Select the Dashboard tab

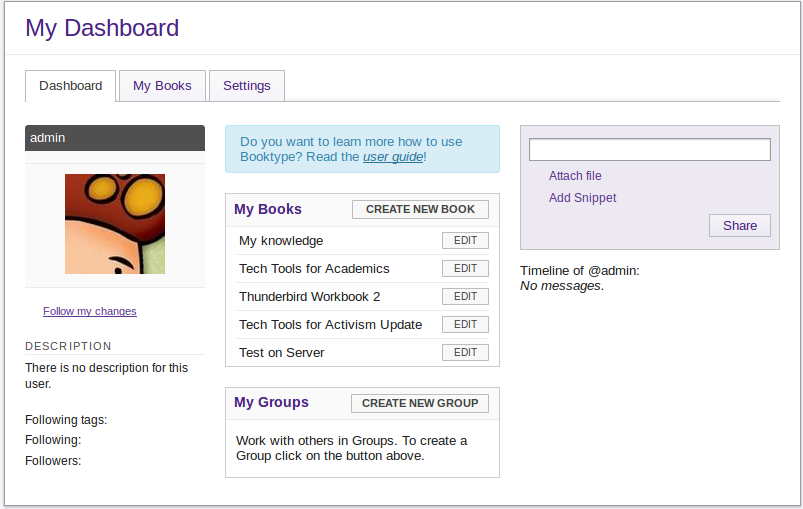(70, 86)
